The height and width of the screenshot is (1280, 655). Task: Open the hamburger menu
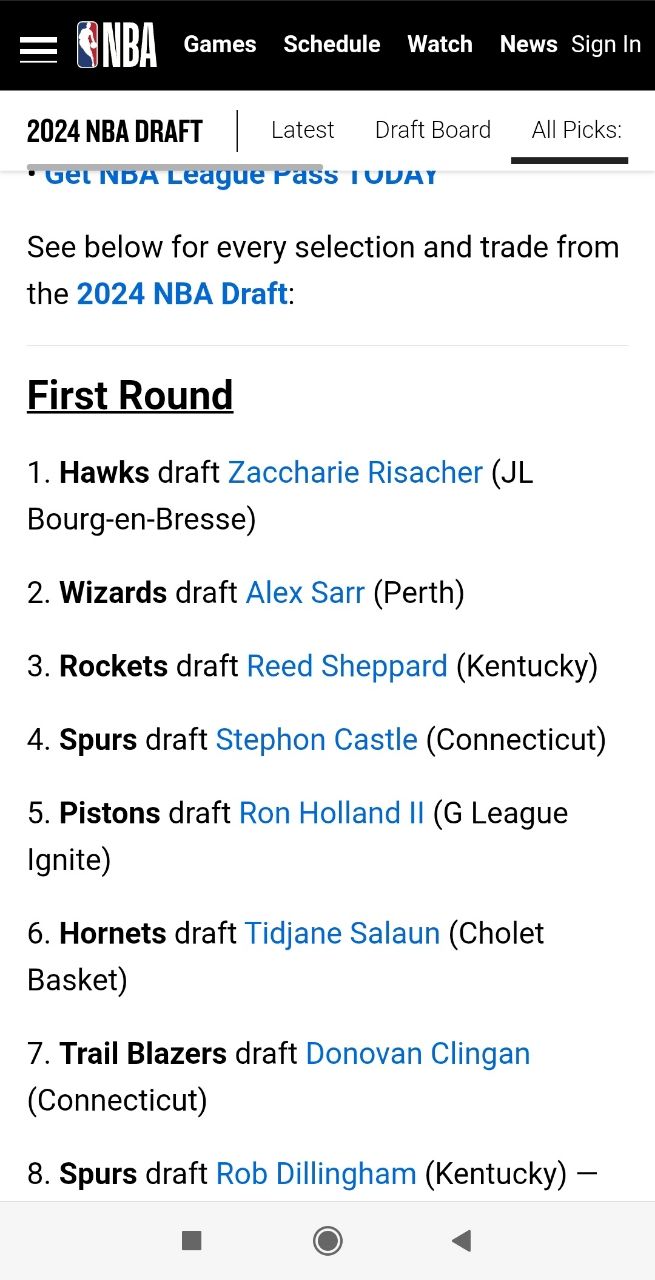point(38,46)
